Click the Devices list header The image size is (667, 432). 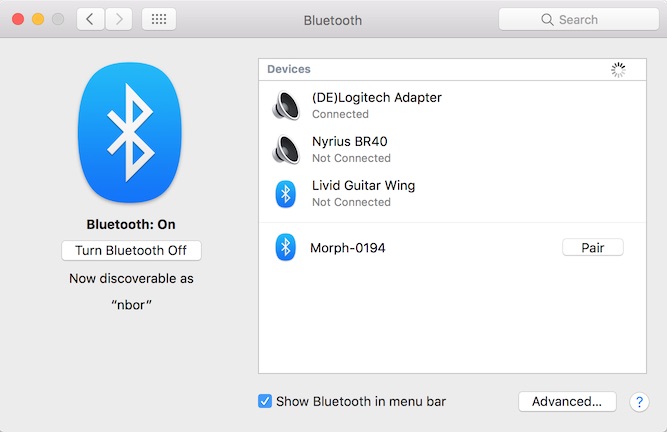pos(289,69)
